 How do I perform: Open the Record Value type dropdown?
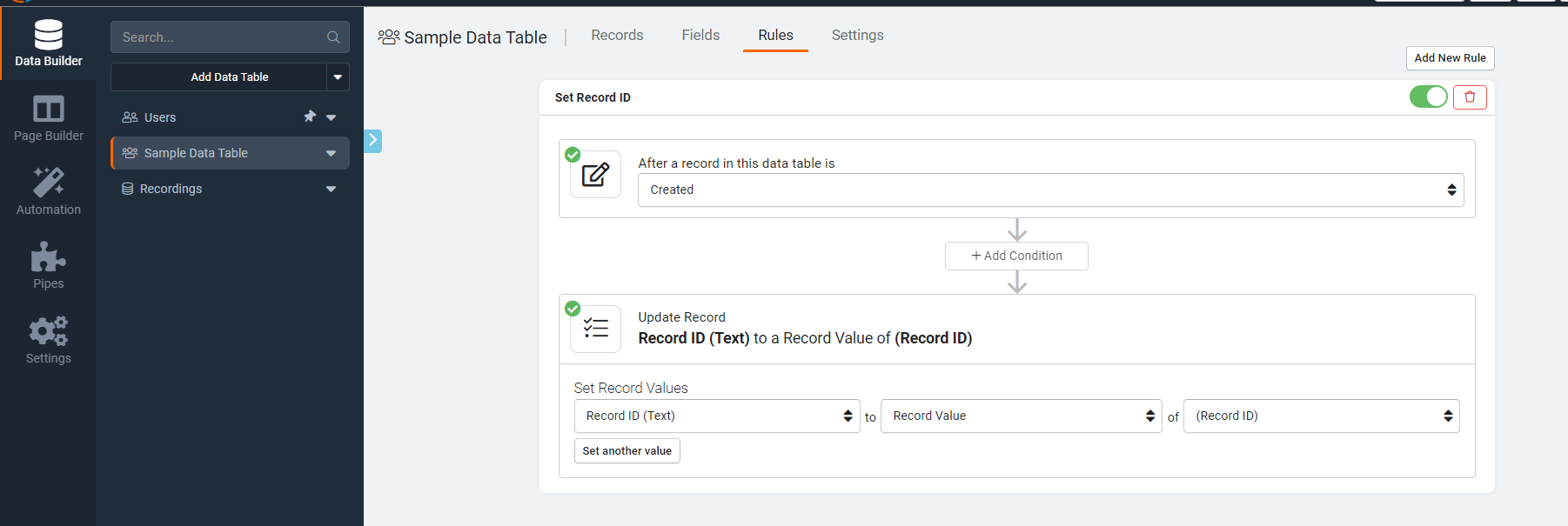point(1021,416)
